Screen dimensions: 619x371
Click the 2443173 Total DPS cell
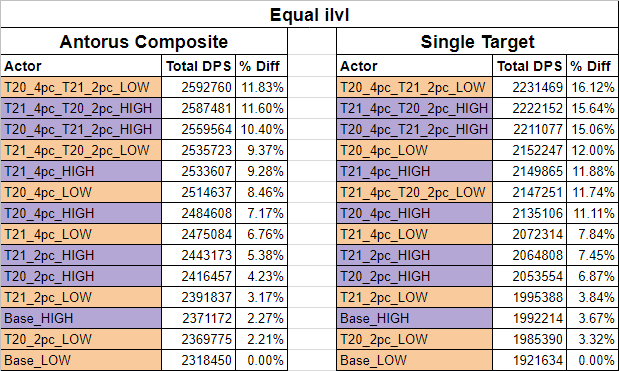(x=199, y=255)
